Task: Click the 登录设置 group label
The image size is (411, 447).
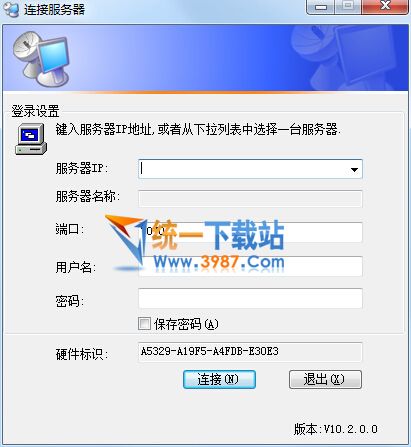Action: click(x=35, y=111)
